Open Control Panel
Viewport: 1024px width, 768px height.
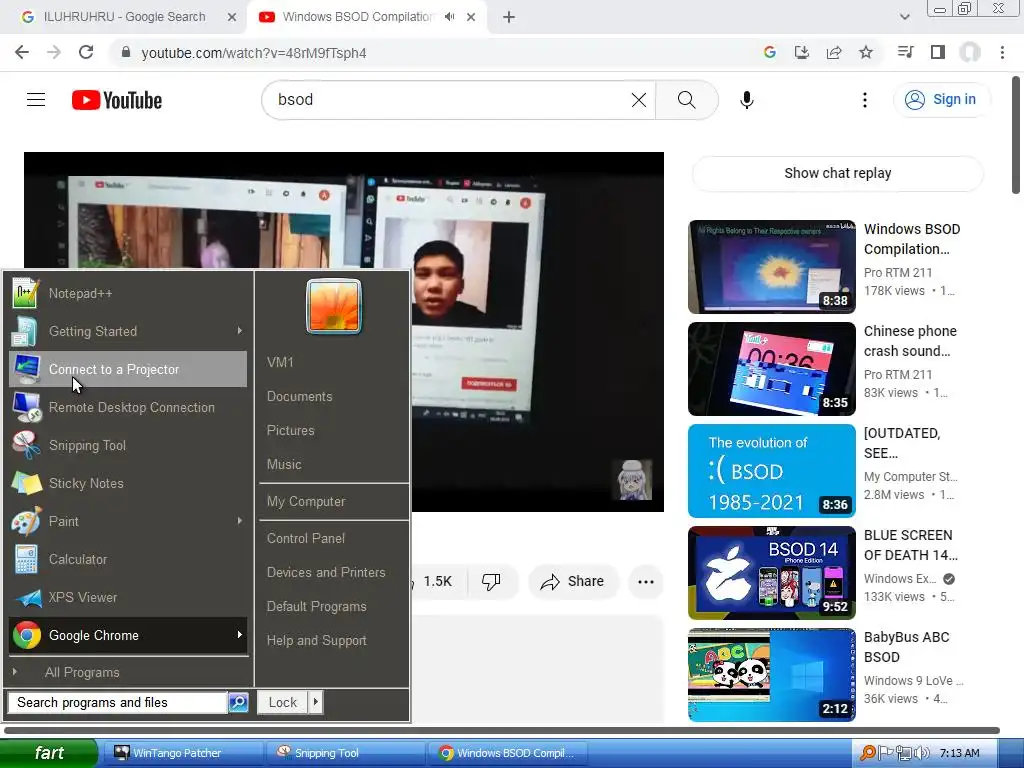306,538
